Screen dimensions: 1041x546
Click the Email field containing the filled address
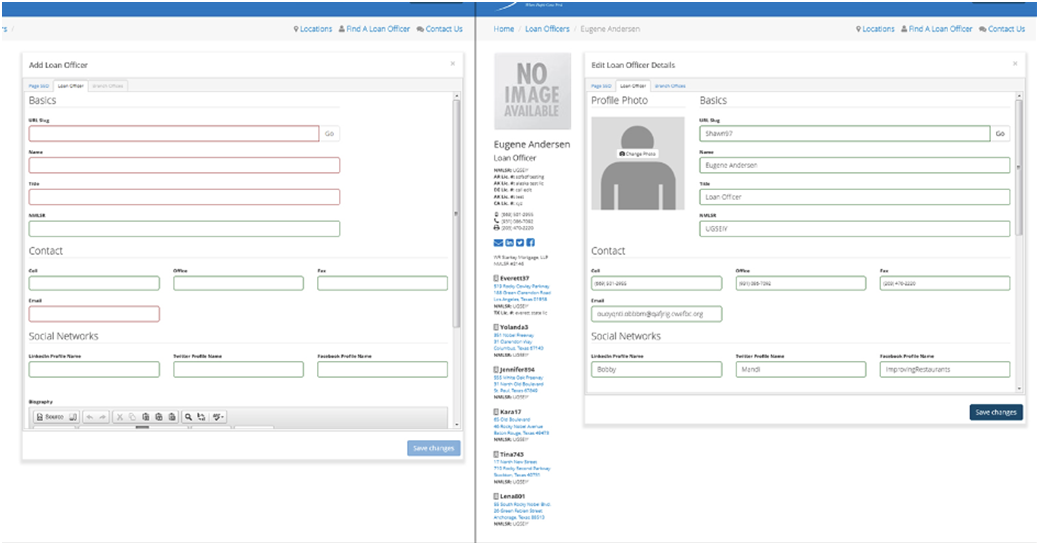point(656,314)
